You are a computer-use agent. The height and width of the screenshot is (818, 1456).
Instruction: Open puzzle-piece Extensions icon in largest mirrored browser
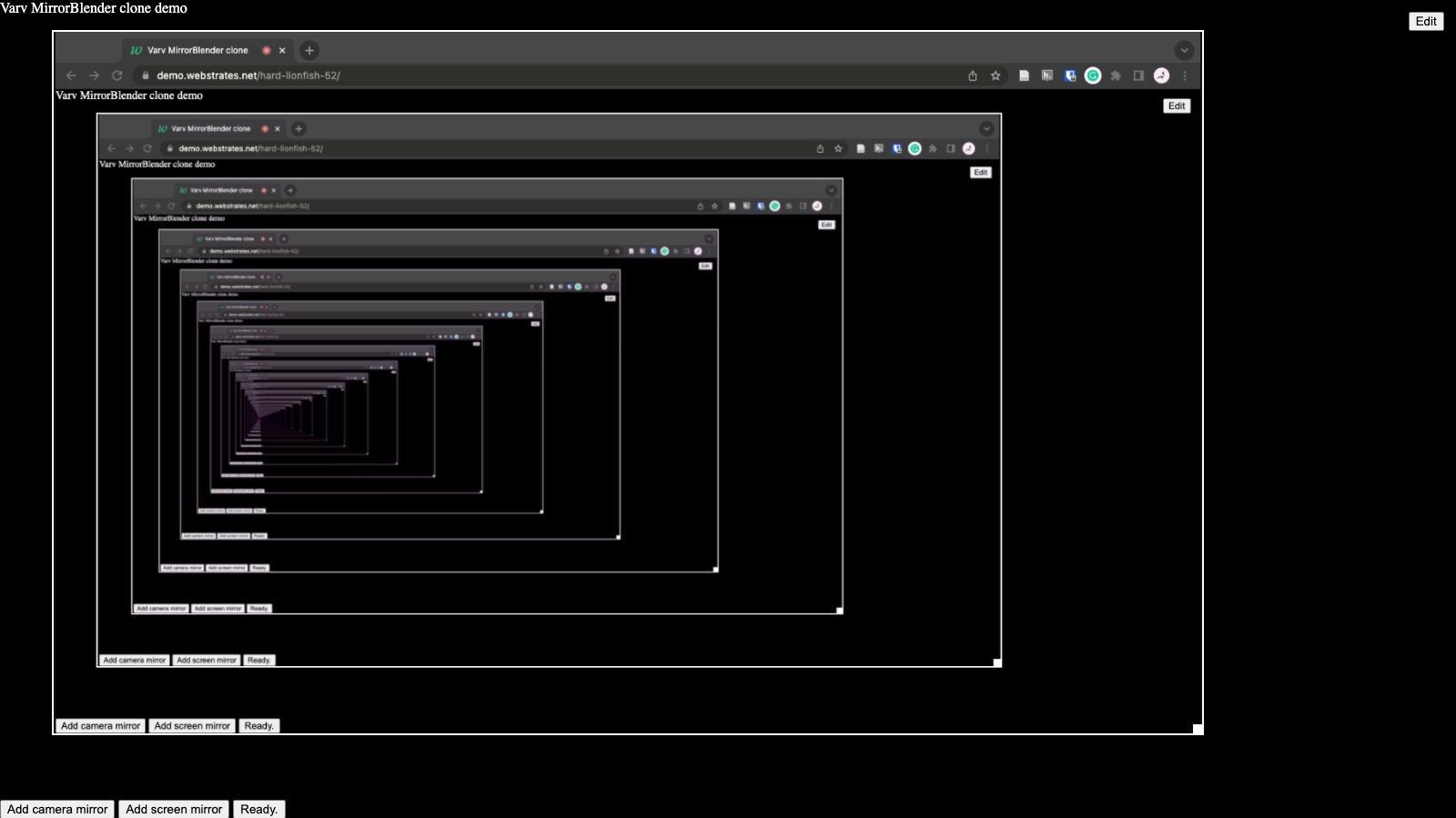coord(1116,76)
